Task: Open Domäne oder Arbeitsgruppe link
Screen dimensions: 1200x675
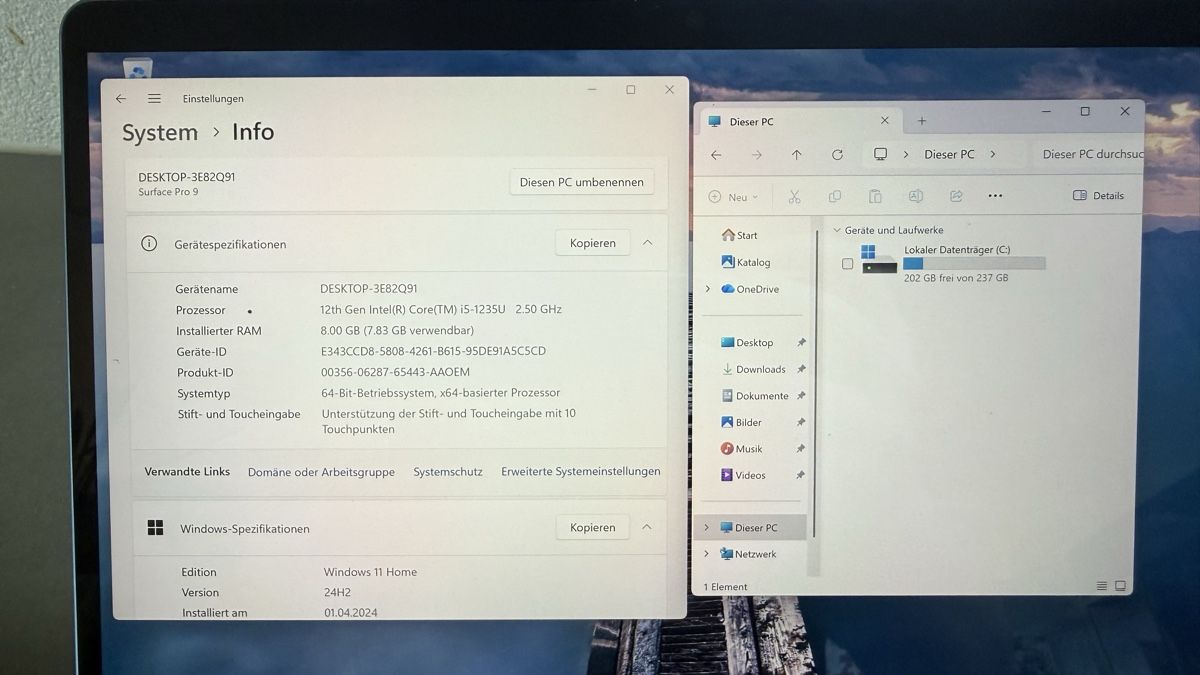Action: (x=321, y=472)
